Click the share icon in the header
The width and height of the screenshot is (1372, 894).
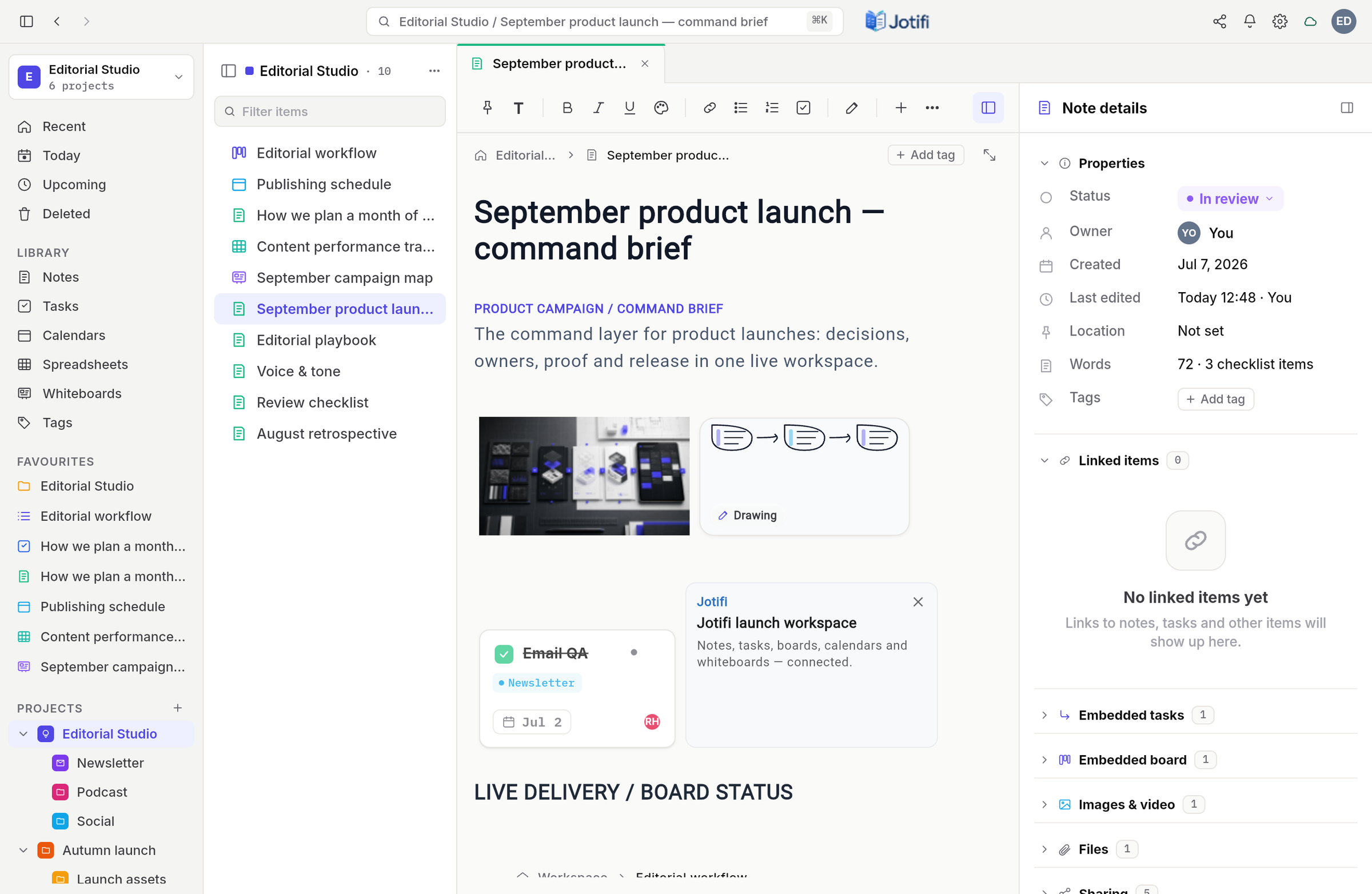pos(1219,21)
